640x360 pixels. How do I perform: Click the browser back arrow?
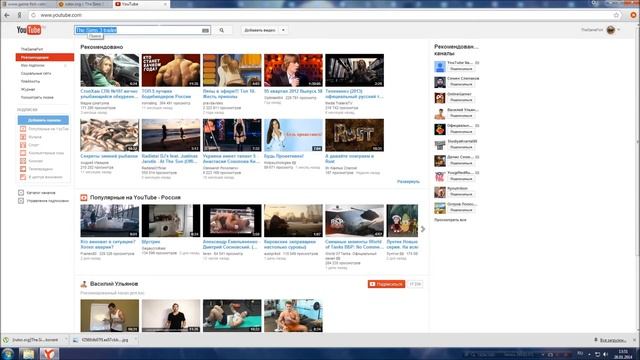coord(7,15)
